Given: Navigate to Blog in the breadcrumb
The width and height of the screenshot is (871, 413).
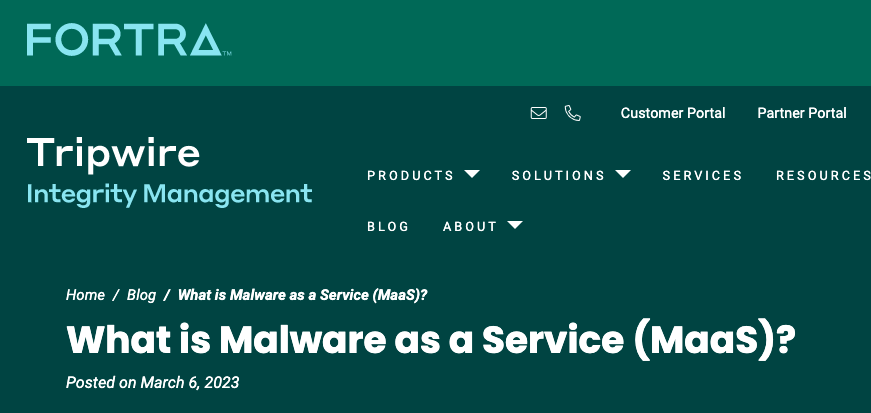Looking at the screenshot, I should click(x=141, y=295).
